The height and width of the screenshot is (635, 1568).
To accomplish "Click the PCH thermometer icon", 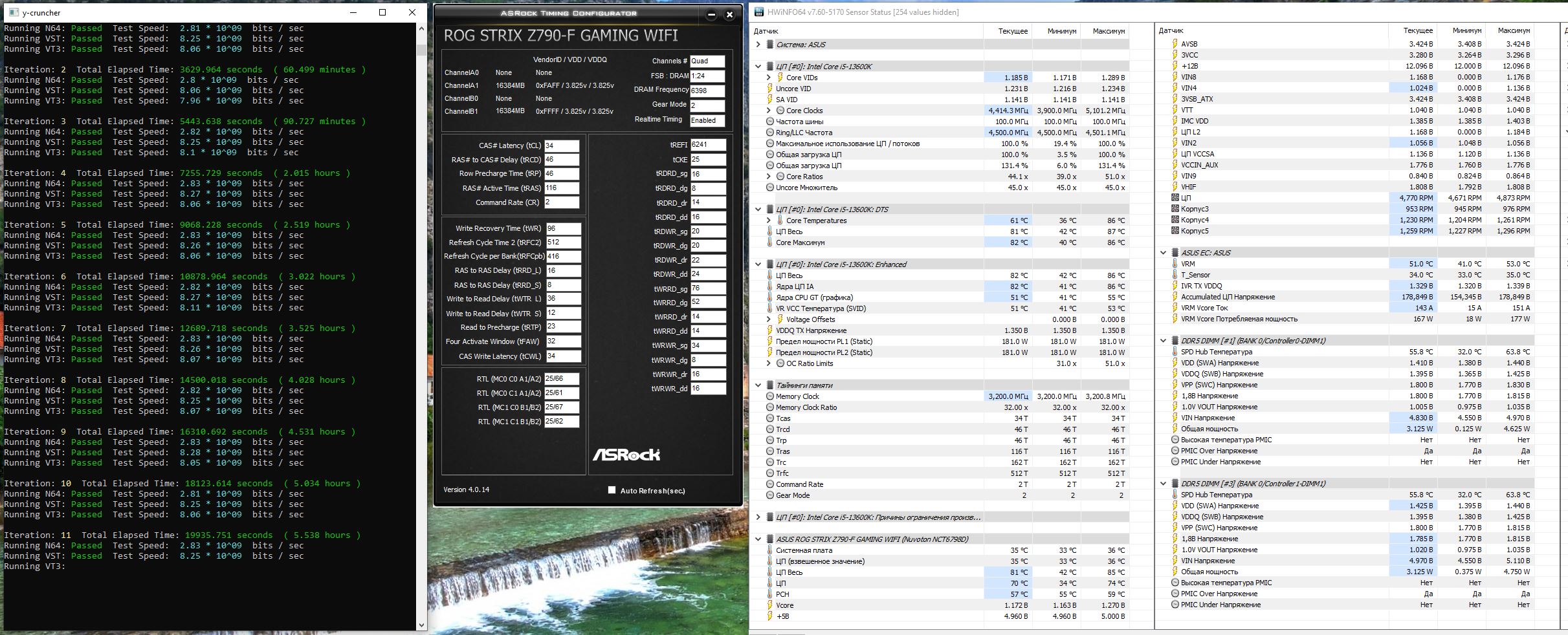I will 770,594.
